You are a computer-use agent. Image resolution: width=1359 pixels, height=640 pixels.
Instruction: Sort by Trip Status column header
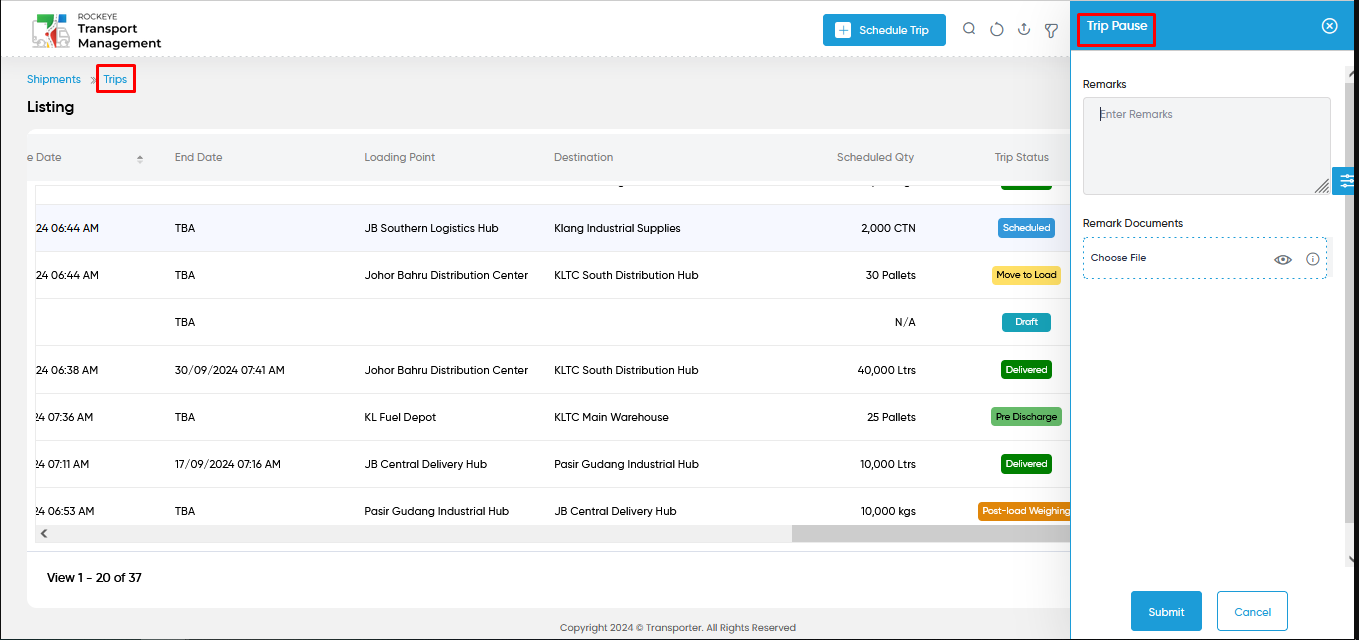1022,157
